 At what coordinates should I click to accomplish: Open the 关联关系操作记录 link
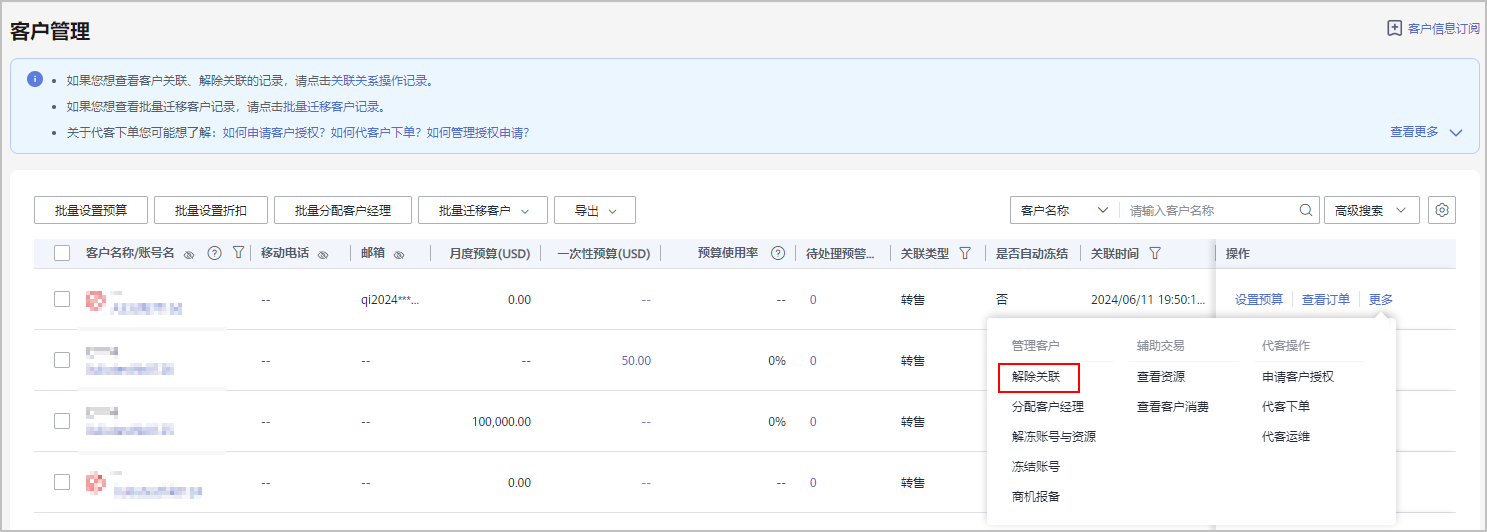click(381, 81)
